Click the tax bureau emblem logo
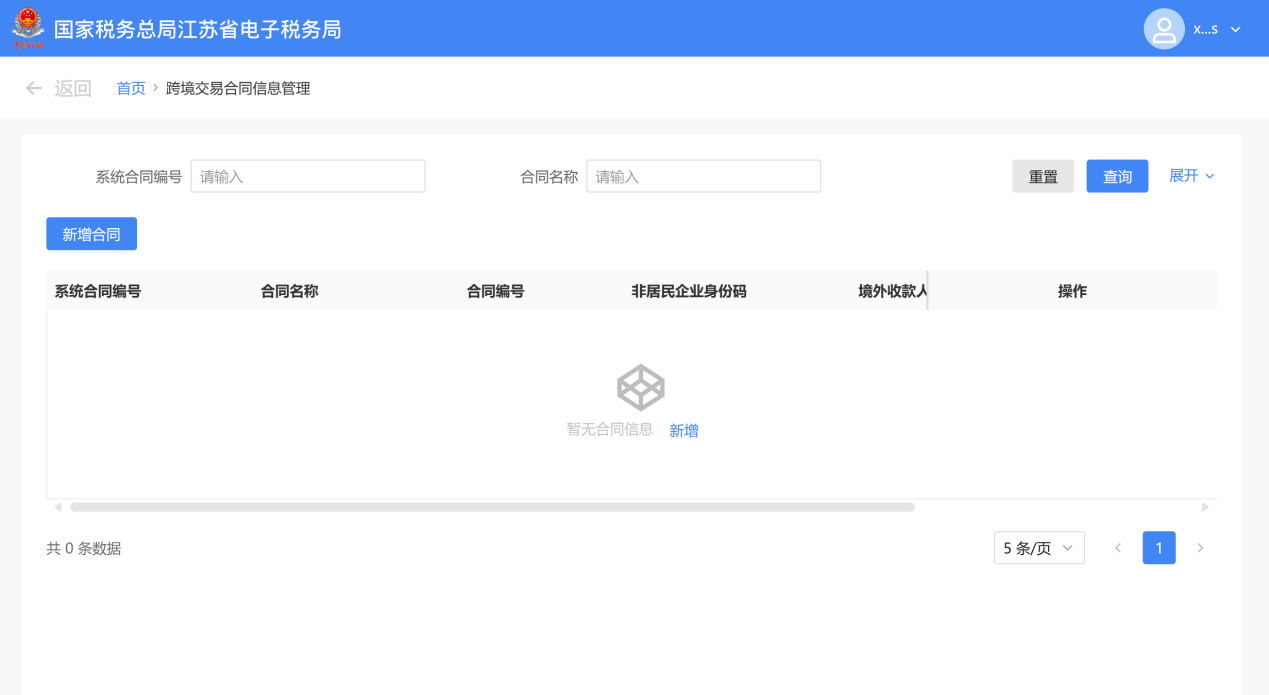The width and height of the screenshot is (1269, 695). pos(28,28)
